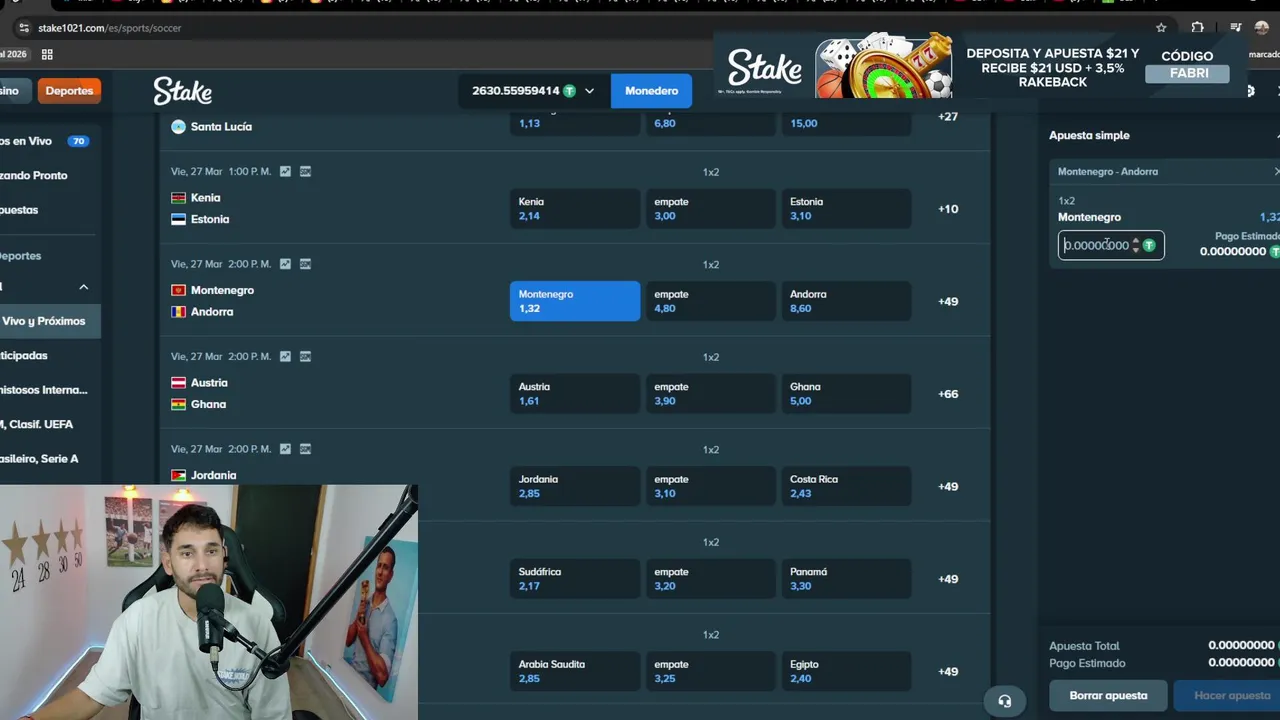Select Estonia 3,10 odds

(x=846, y=209)
